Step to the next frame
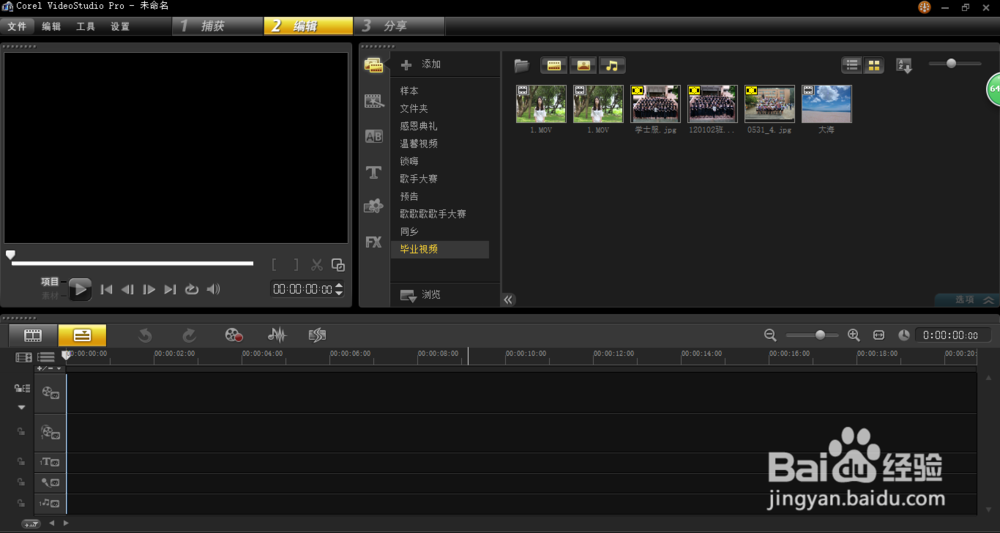Viewport: 1000px width, 533px height. (149, 289)
